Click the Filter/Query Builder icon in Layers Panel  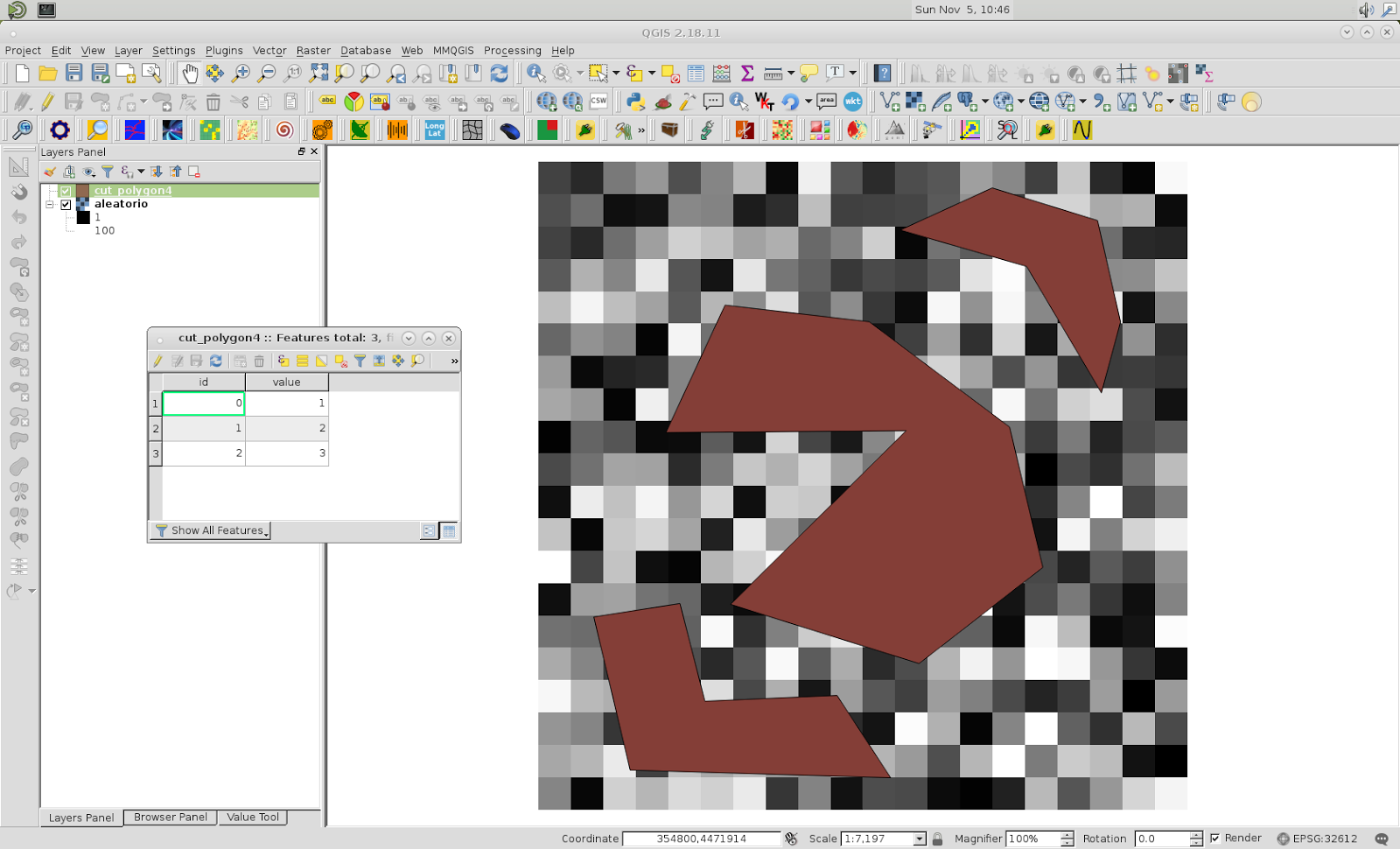108,172
